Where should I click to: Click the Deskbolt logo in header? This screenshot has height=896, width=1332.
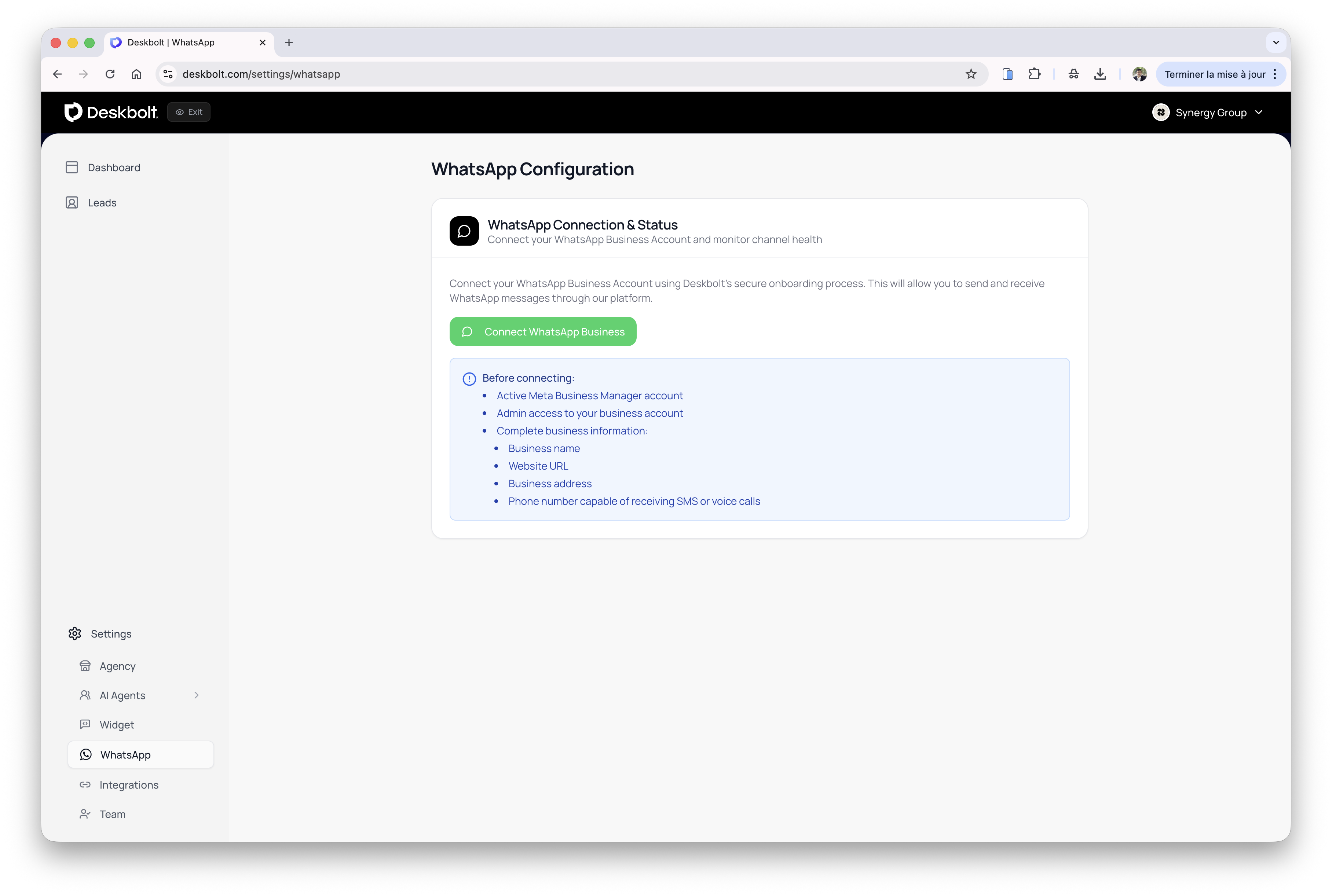pyautogui.click(x=111, y=112)
